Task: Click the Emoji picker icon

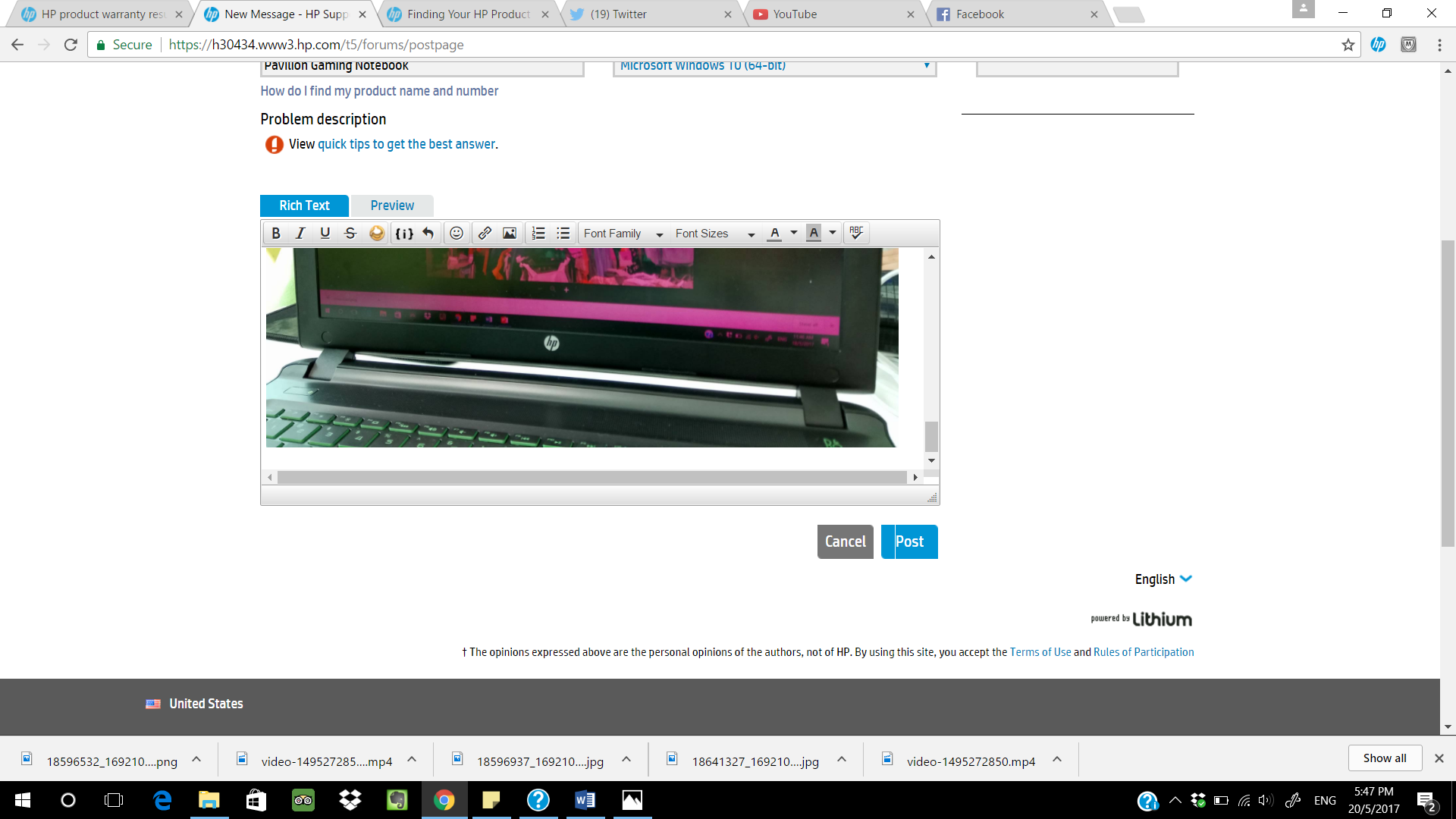Action: (x=455, y=233)
